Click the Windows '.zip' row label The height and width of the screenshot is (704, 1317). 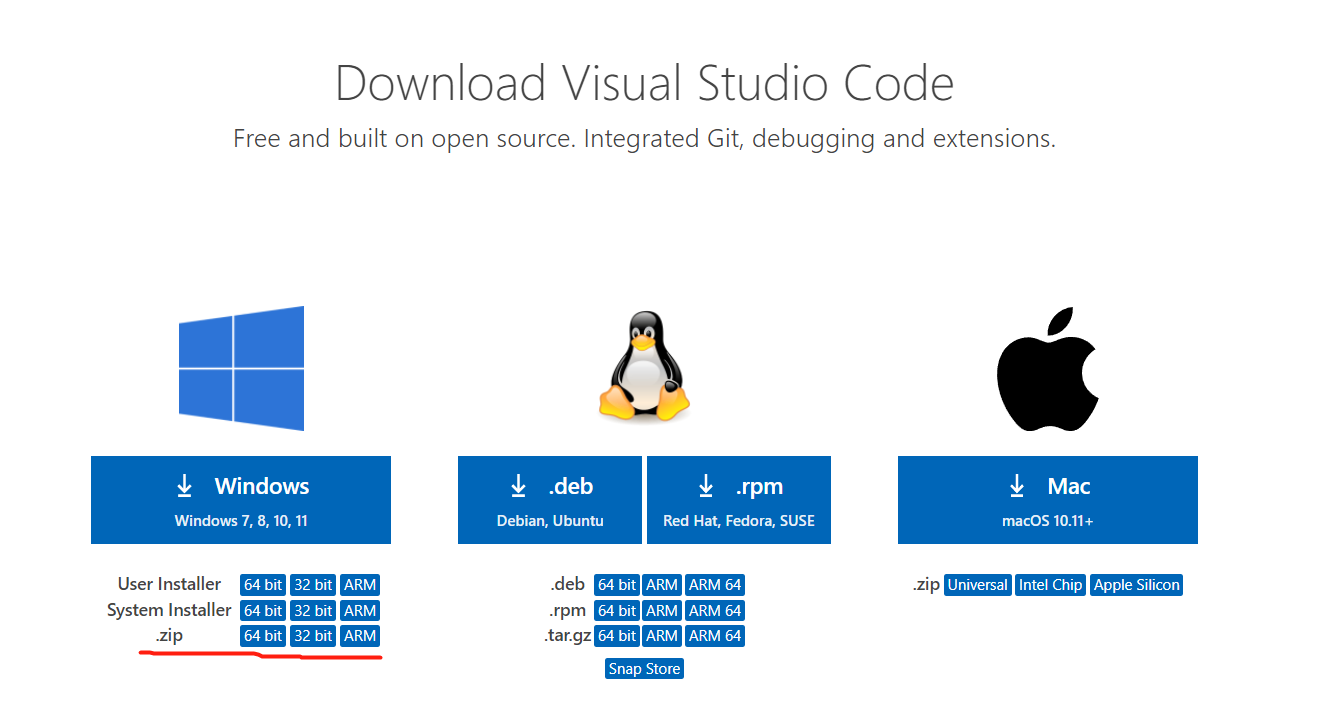click(170, 636)
